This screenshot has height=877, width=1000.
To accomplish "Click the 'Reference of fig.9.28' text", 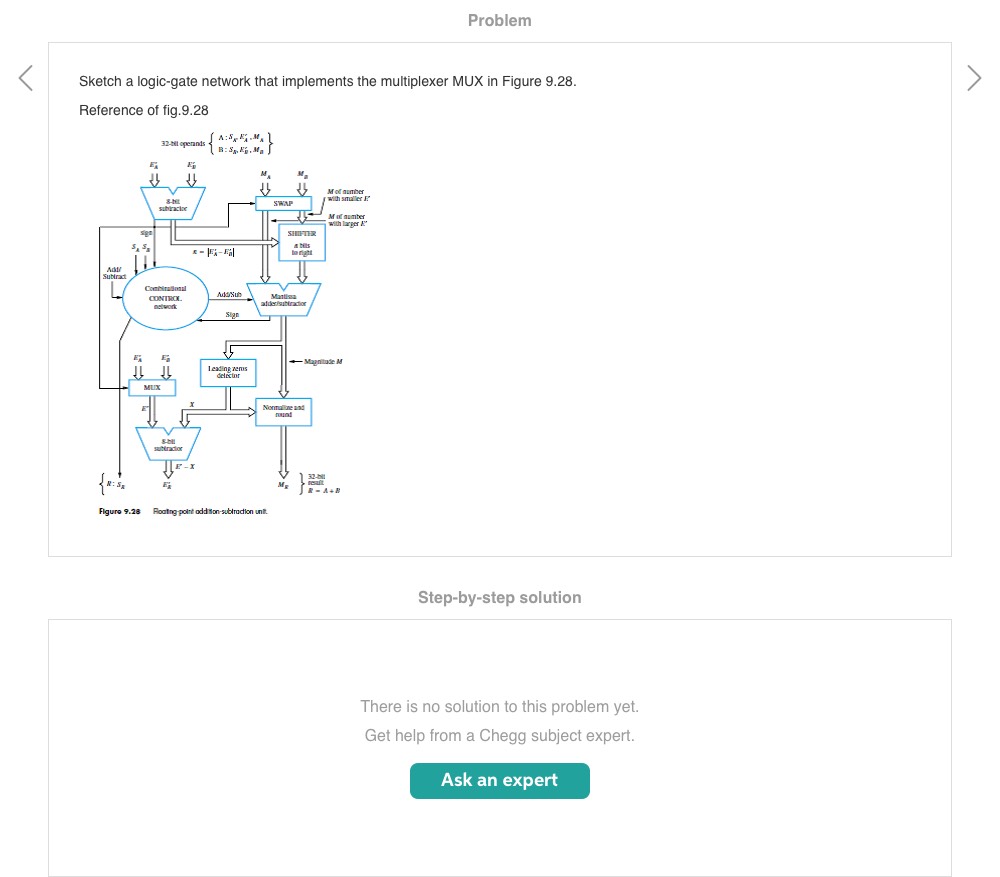I will coord(143,110).
